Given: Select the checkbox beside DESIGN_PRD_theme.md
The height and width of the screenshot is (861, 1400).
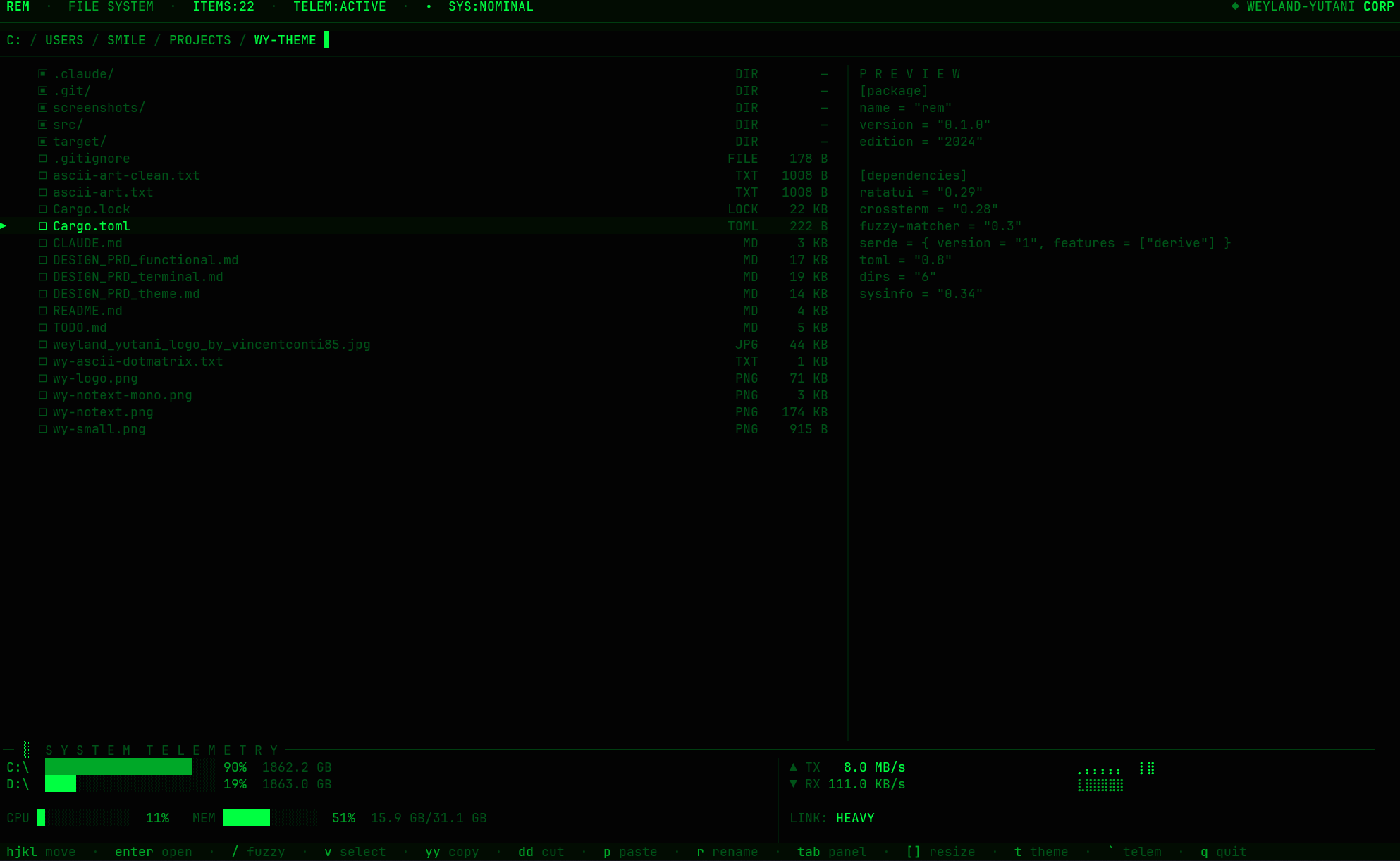Looking at the screenshot, I should click(x=42, y=294).
